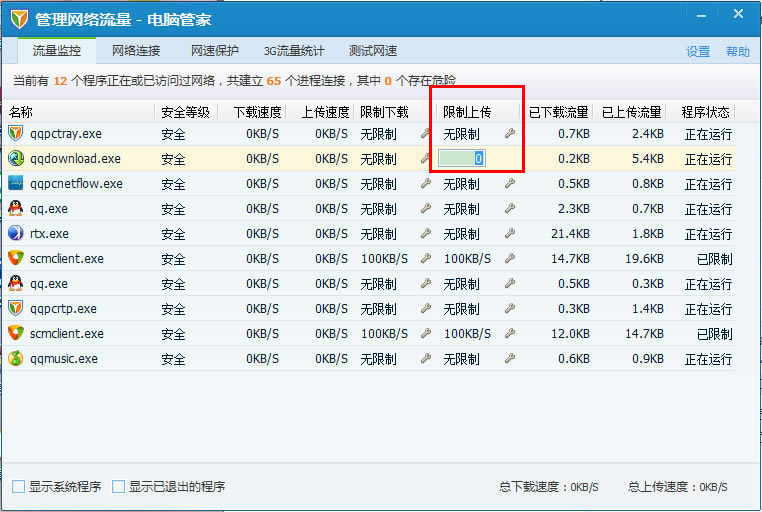Image resolution: width=762 pixels, height=512 pixels.
Task: Edit upload limit wrench for qqpctray.exe
Action: tap(510, 133)
